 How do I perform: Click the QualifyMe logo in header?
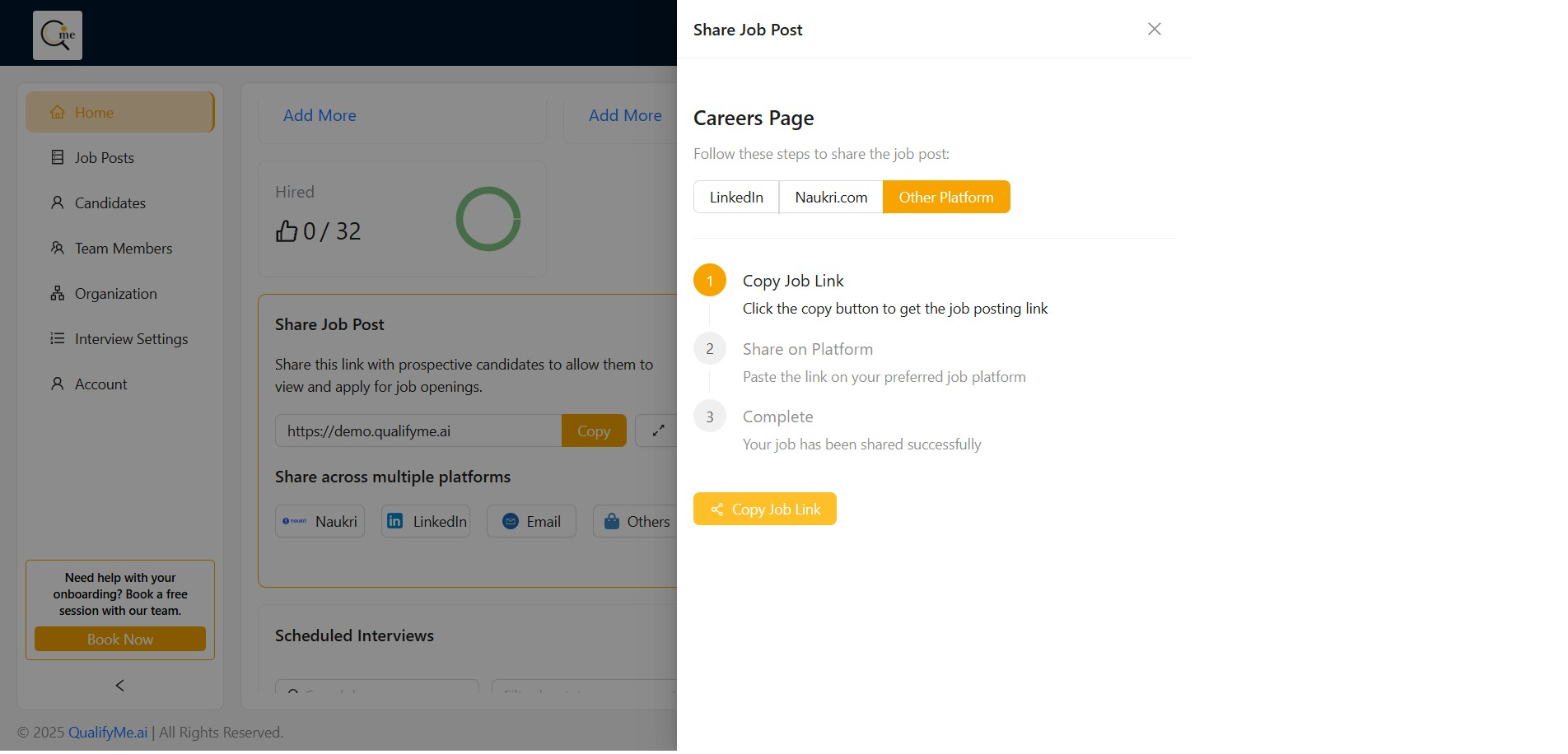[58, 35]
